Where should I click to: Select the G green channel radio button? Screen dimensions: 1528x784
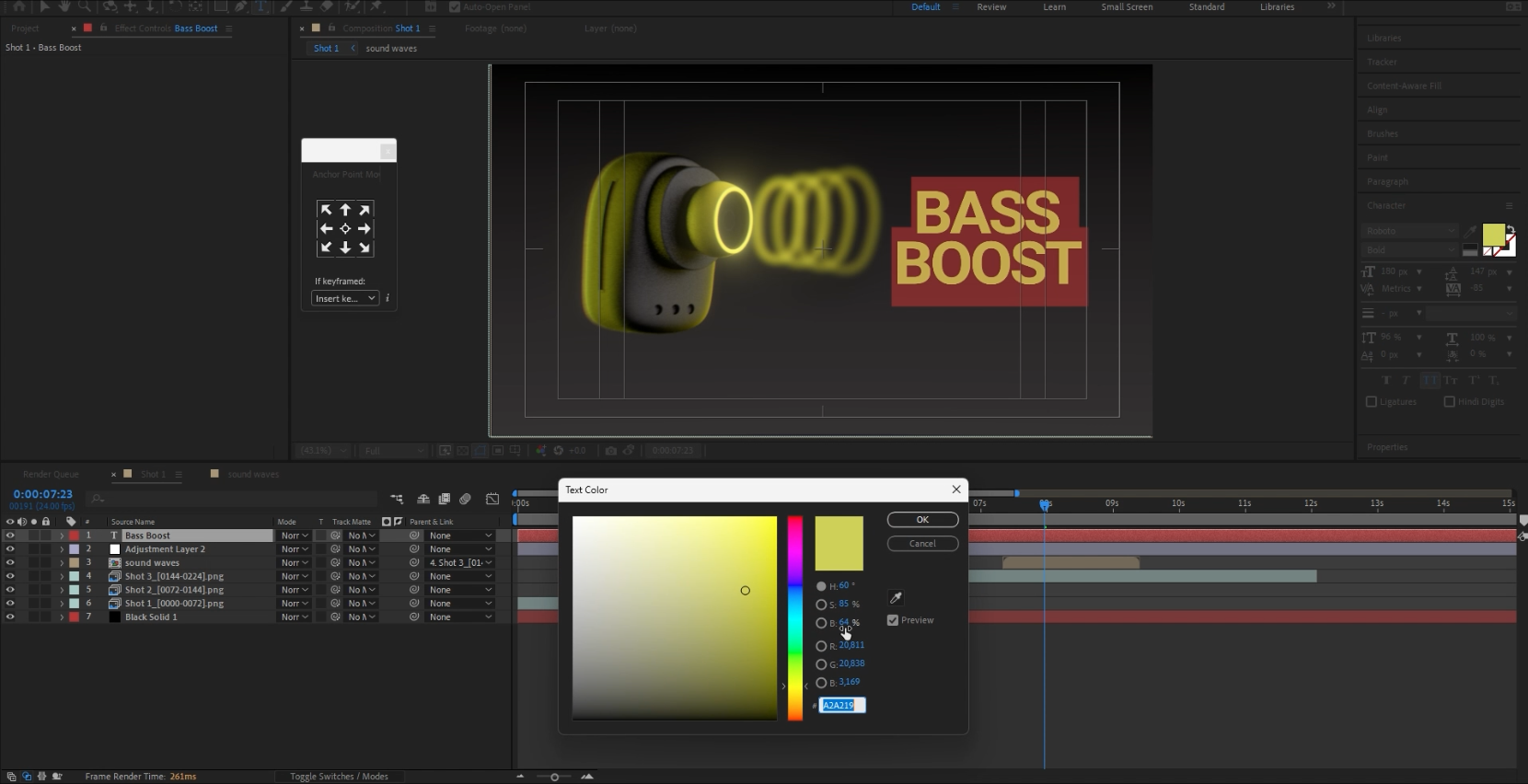tap(821, 664)
